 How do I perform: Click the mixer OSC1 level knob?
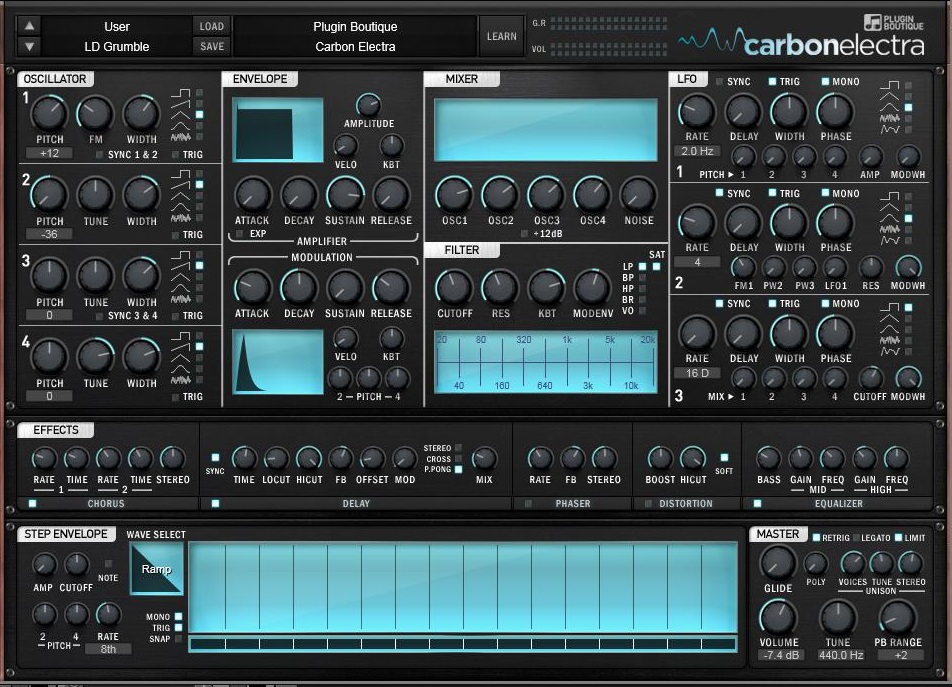pos(454,195)
